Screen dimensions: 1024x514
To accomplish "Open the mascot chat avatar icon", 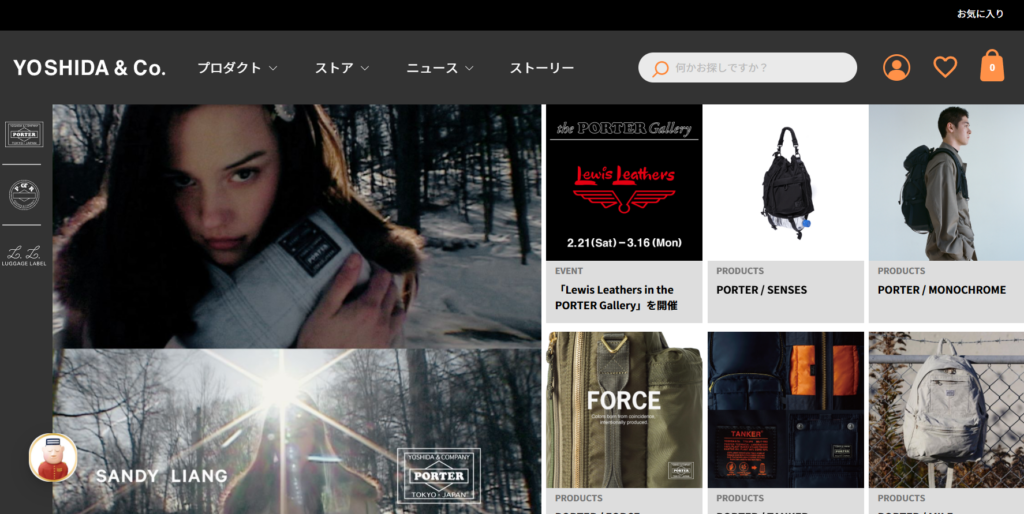I will click(x=53, y=458).
